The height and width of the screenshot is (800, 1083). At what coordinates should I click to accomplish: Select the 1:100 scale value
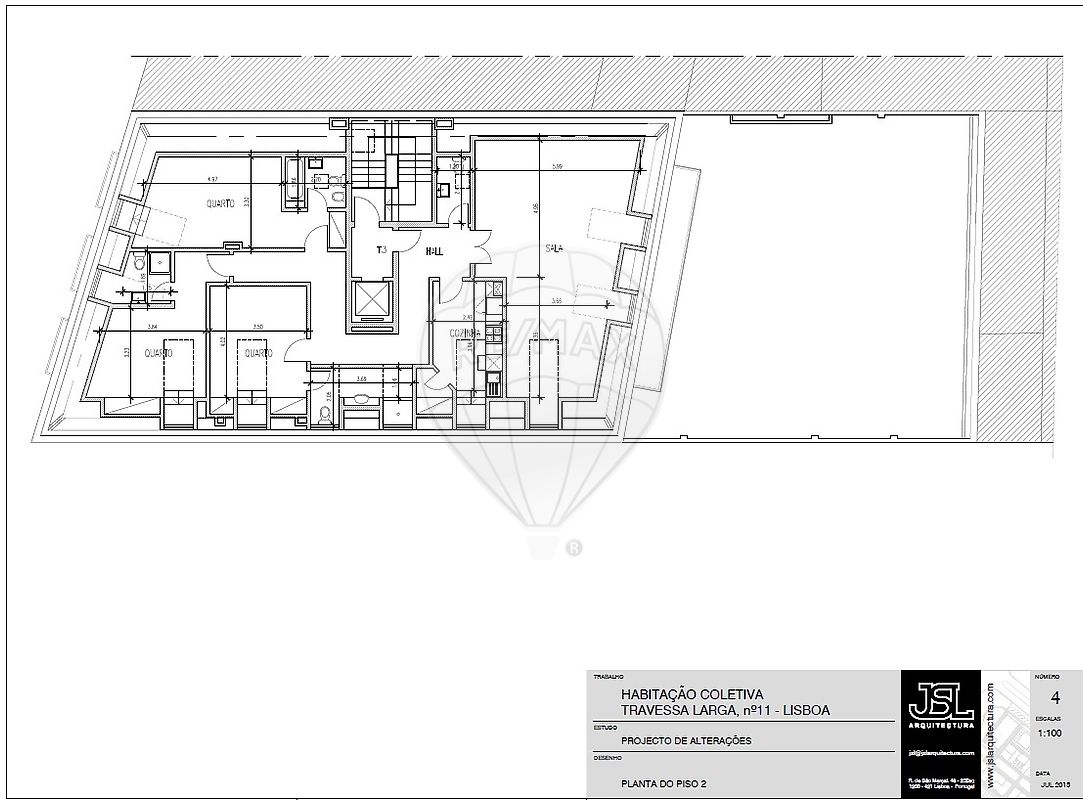tap(1049, 733)
